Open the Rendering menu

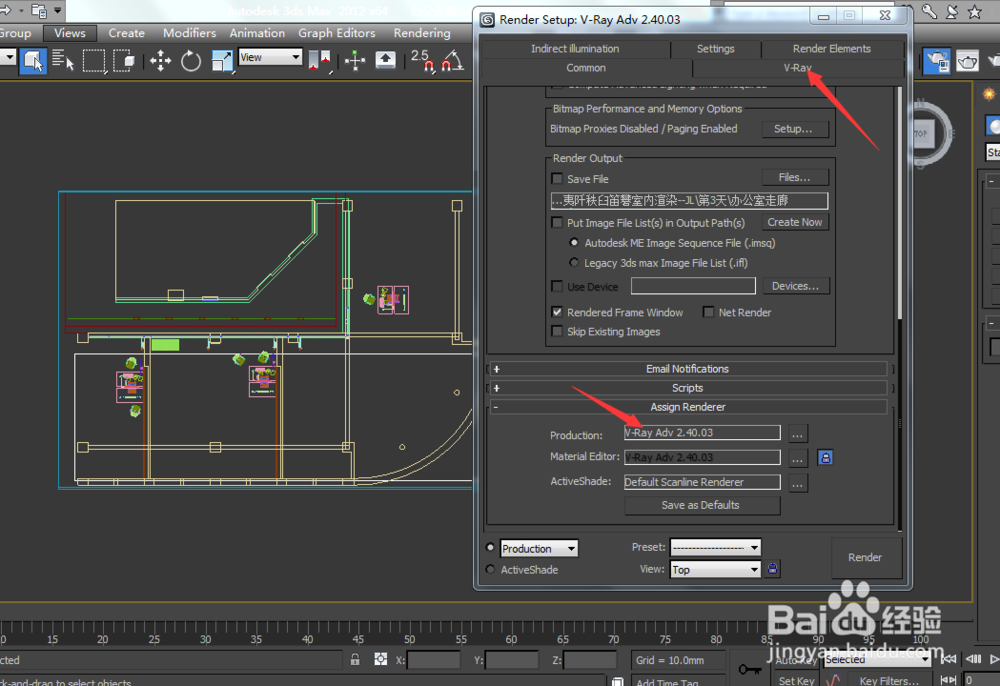click(x=422, y=33)
